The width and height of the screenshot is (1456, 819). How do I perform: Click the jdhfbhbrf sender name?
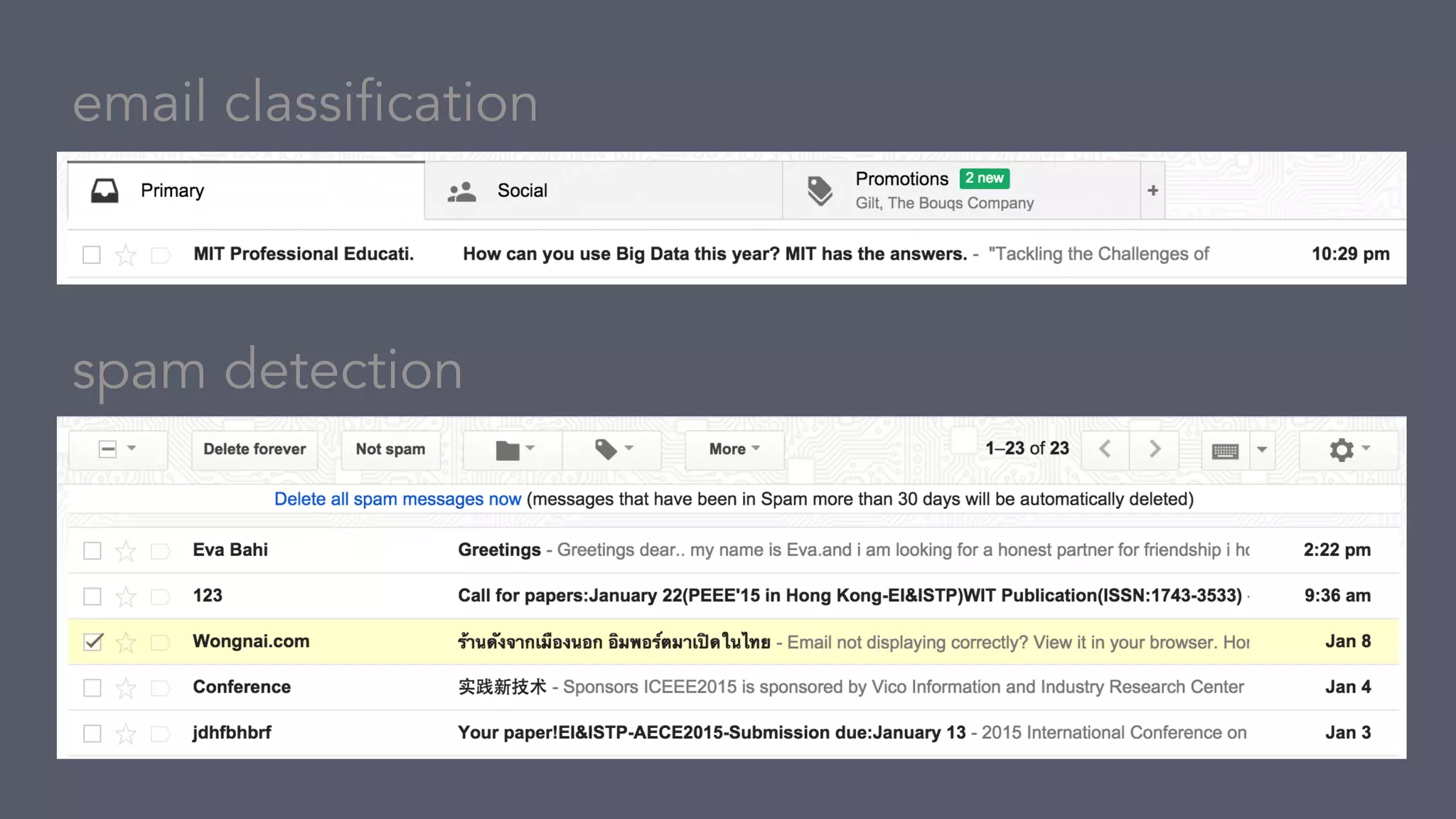point(232,732)
